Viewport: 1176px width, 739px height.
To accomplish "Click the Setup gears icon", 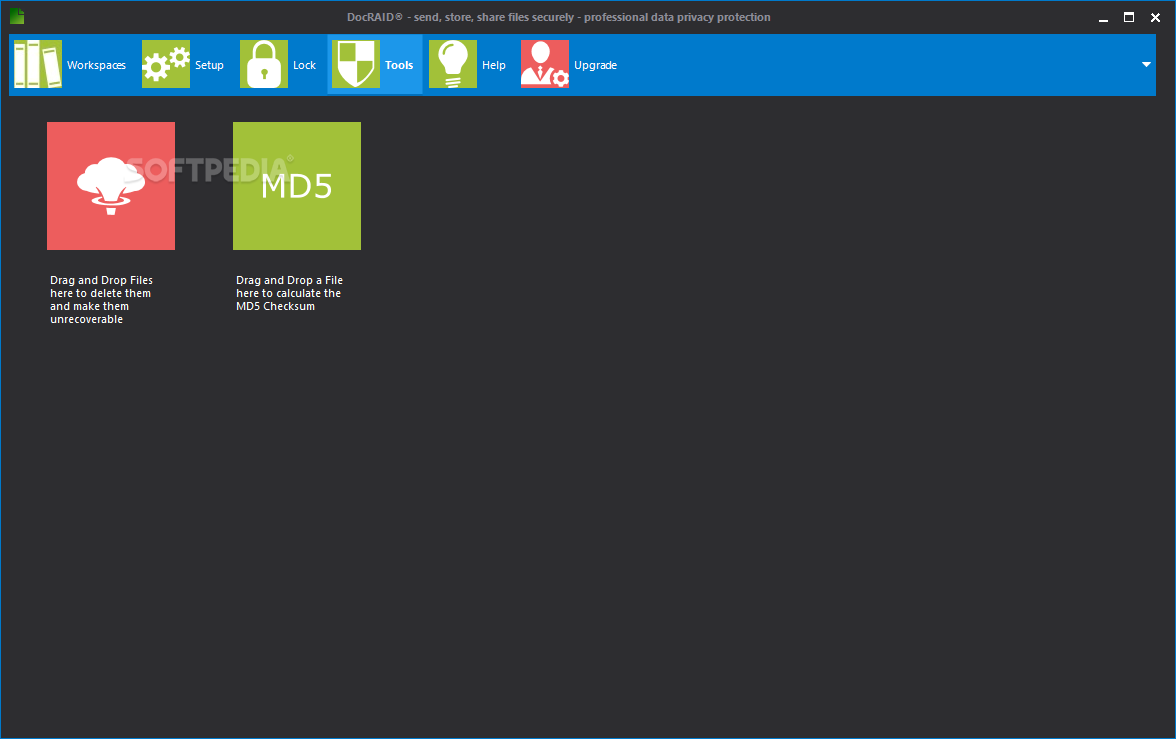I will click(x=166, y=65).
